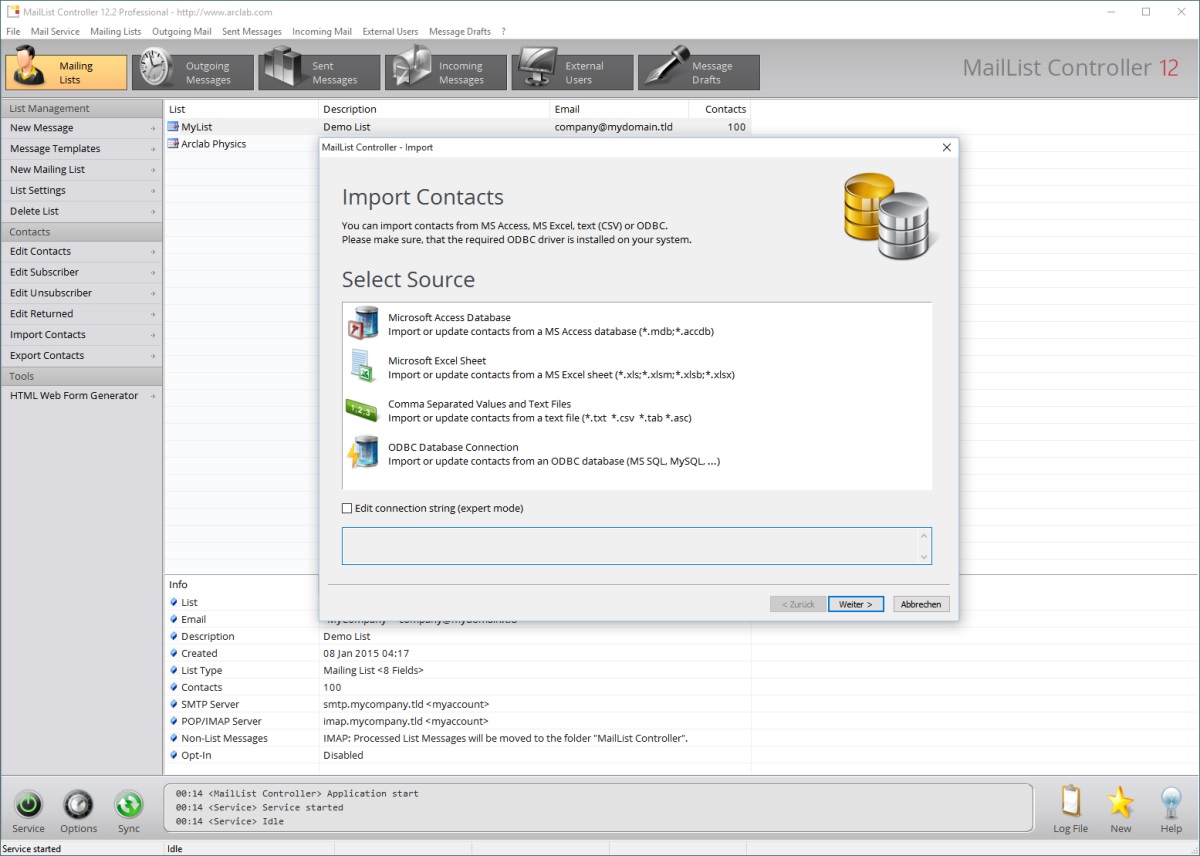Open the Mailing Lists toolbar section
This screenshot has height=856, width=1200.
pyautogui.click(x=66, y=72)
